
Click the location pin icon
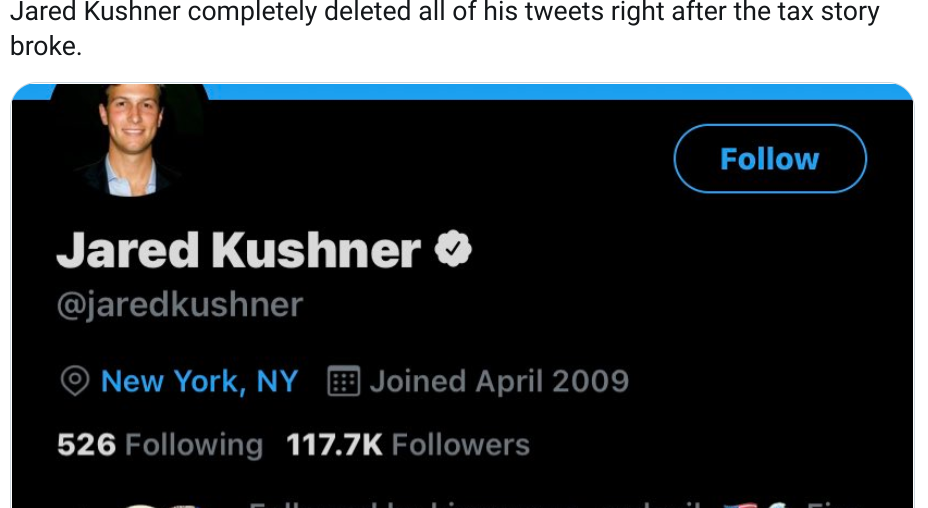point(75,381)
